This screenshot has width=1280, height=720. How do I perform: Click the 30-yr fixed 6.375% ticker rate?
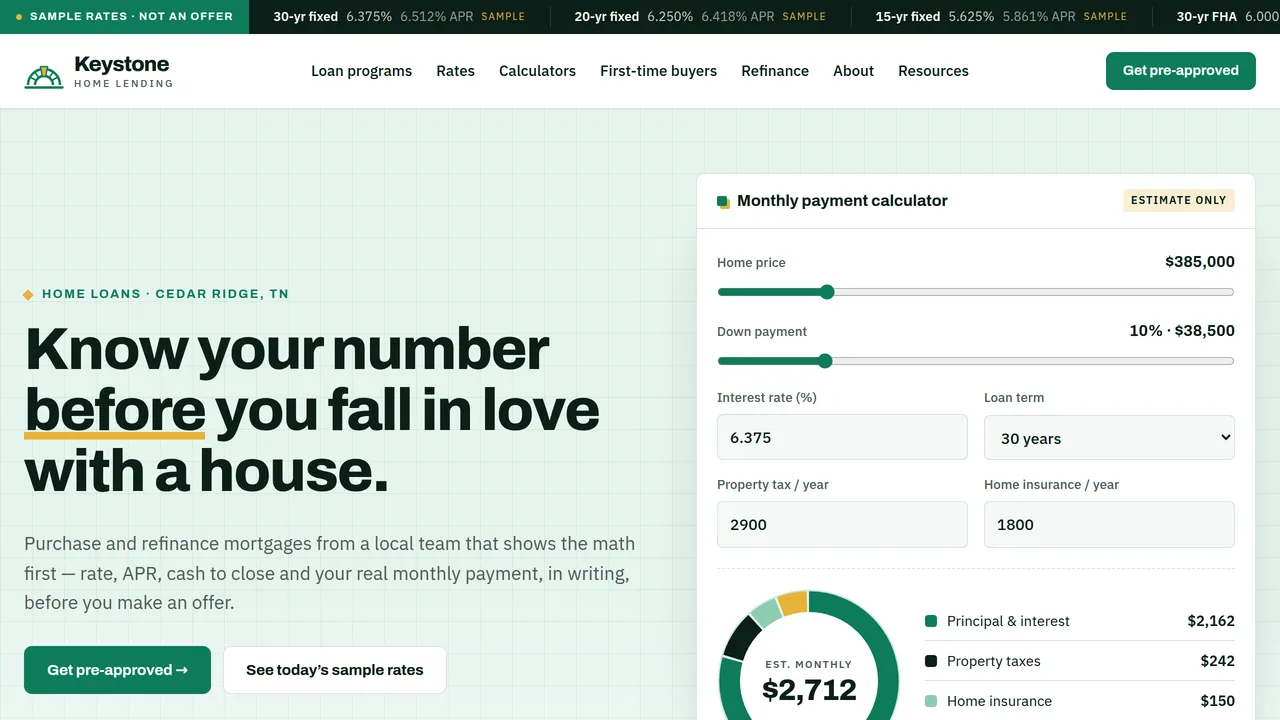point(401,17)
